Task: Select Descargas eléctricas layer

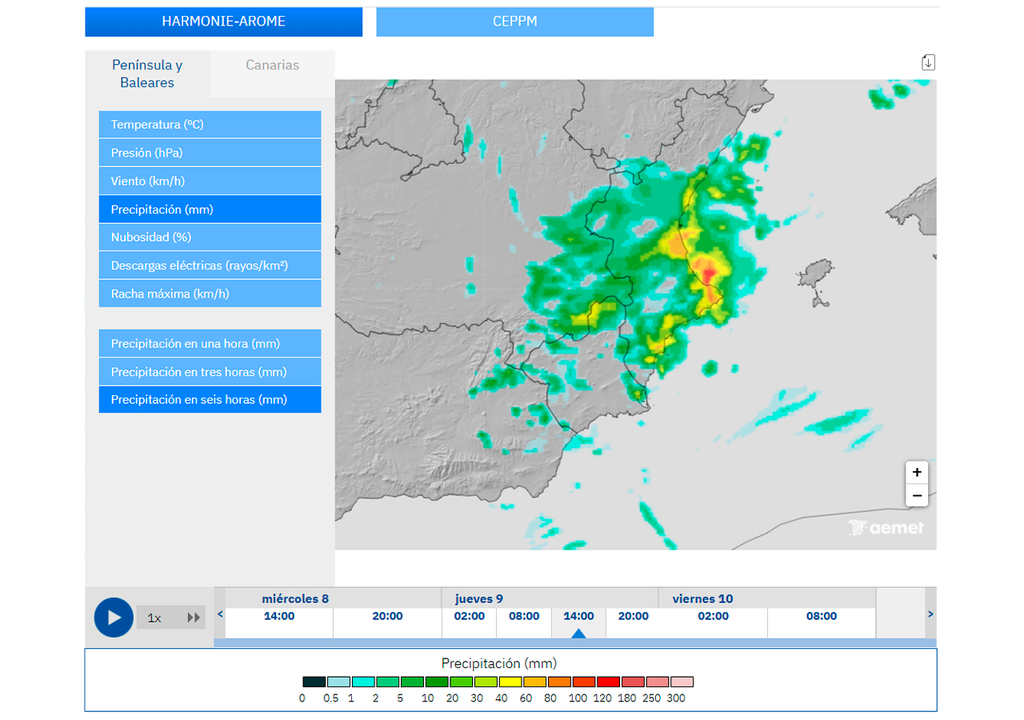Action: pyautogui.click(x=210, y=265)
